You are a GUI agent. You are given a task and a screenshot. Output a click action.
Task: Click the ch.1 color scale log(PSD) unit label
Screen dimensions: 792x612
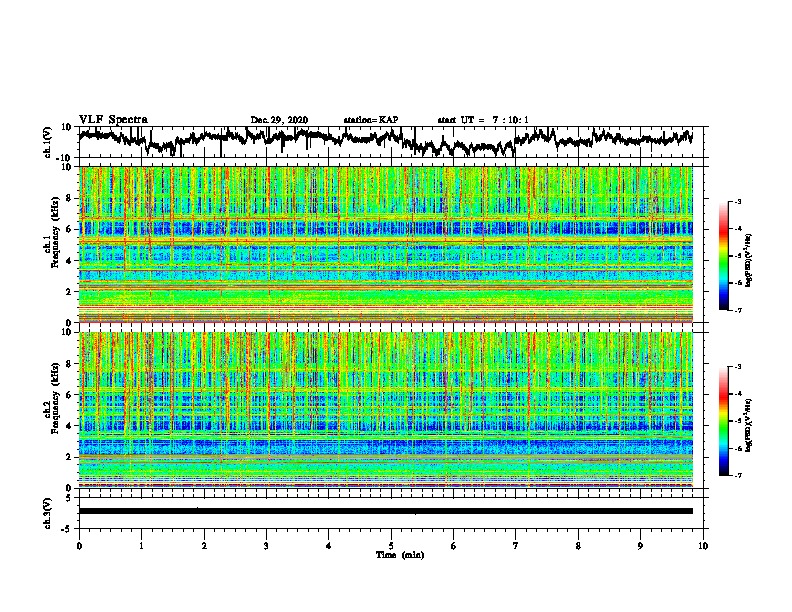point(749,260)
